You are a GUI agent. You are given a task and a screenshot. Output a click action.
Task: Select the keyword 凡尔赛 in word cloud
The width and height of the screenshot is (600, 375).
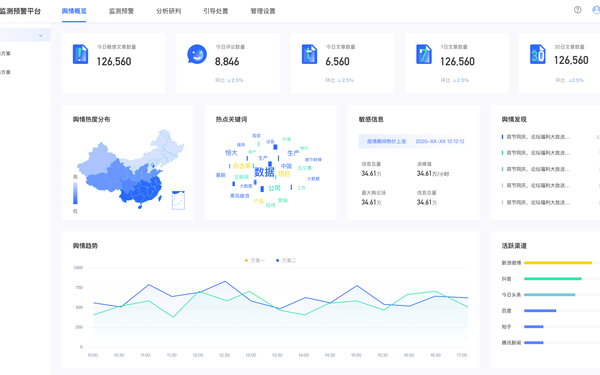pyautogui.click(x=305, y=168)
